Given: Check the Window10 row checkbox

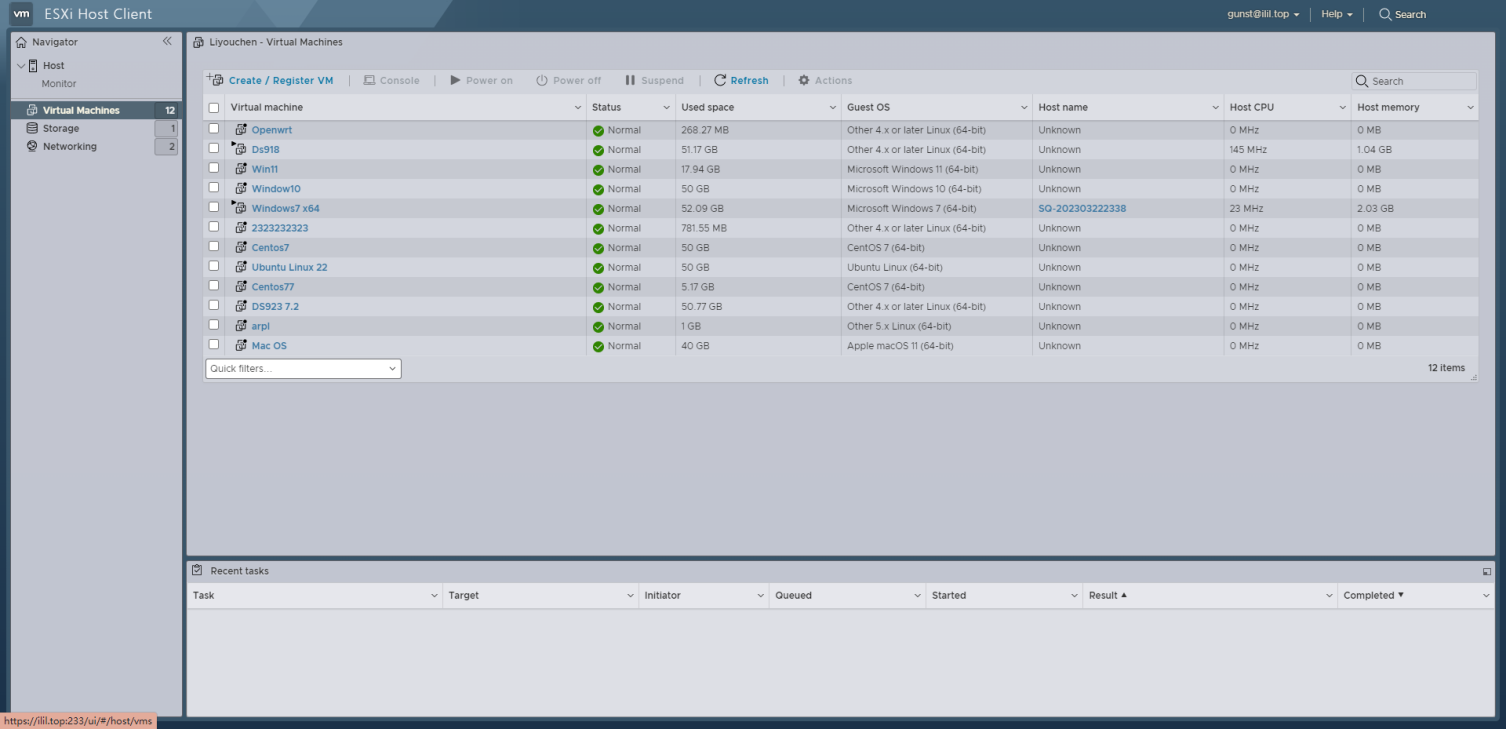Looking at the screenshot, I should (x=214, y=187).
